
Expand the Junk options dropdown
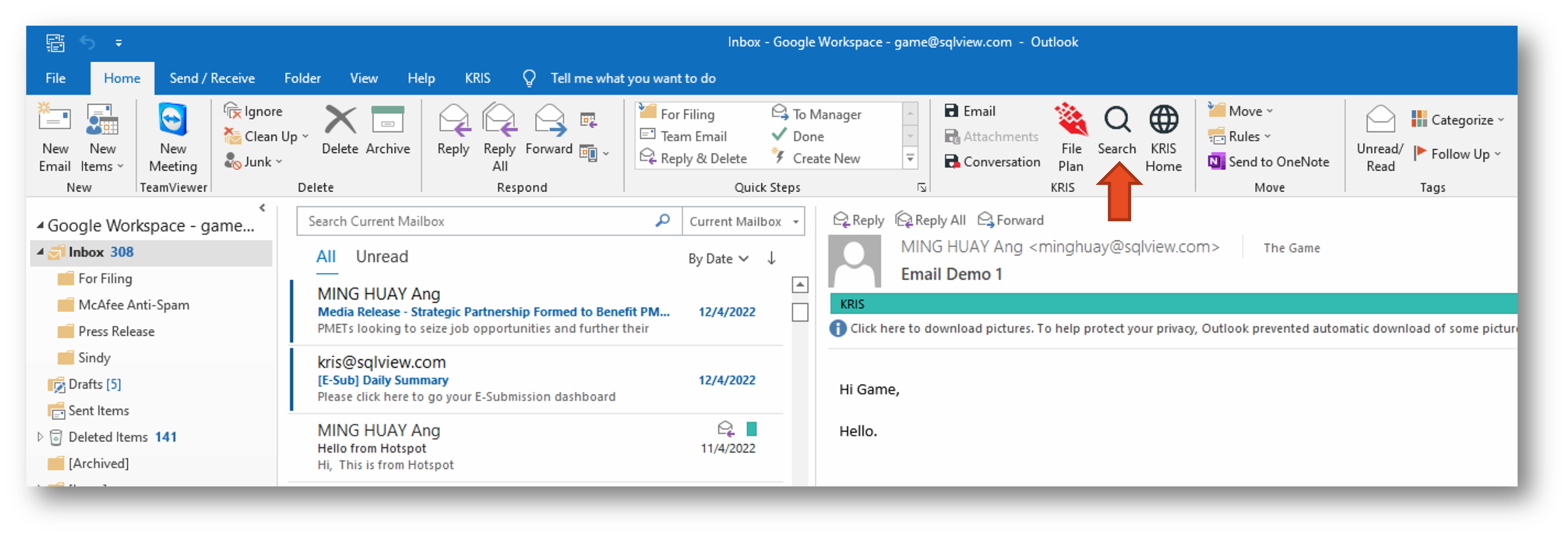point(279,161)
